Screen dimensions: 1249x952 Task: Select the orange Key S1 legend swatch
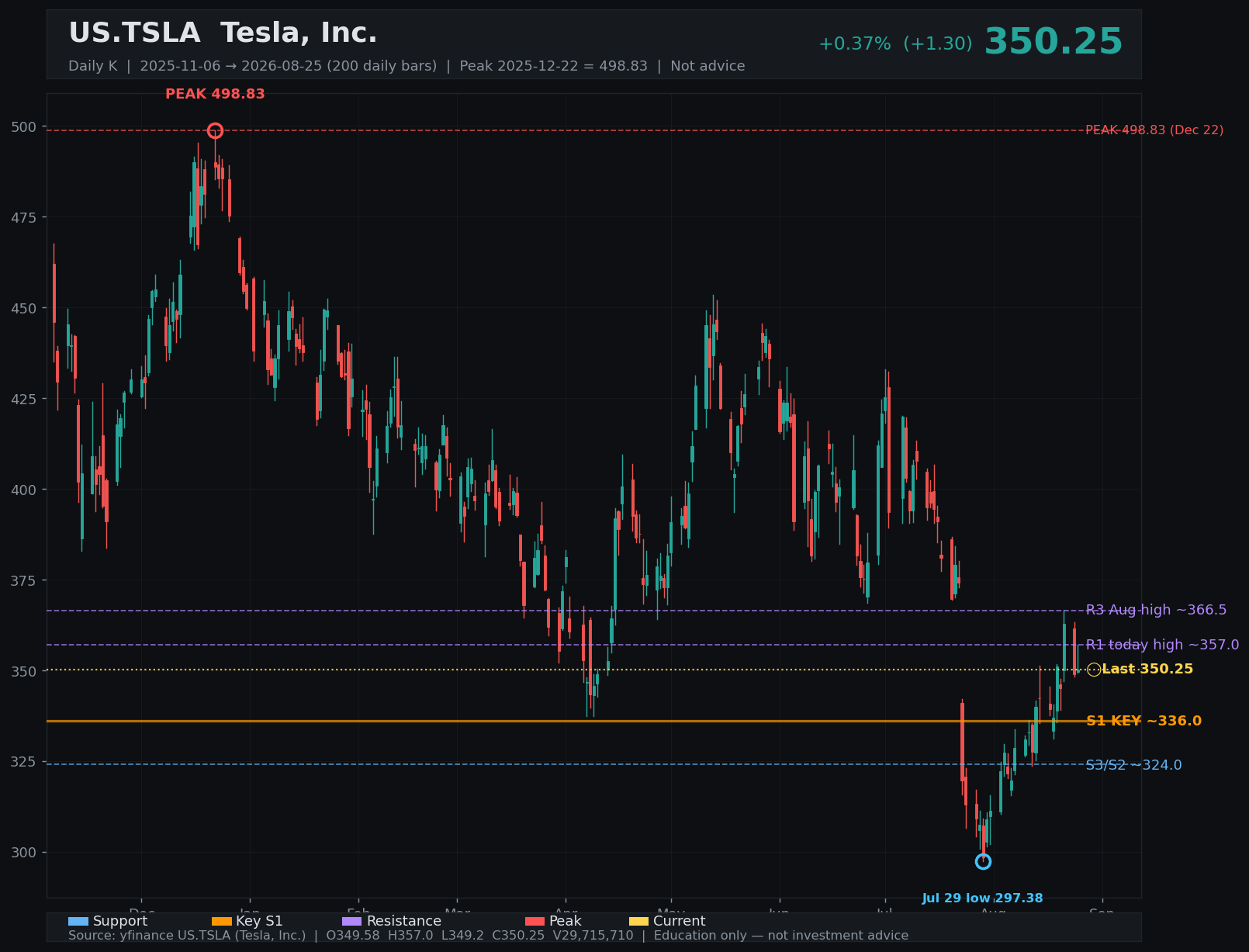click(222, 921)
